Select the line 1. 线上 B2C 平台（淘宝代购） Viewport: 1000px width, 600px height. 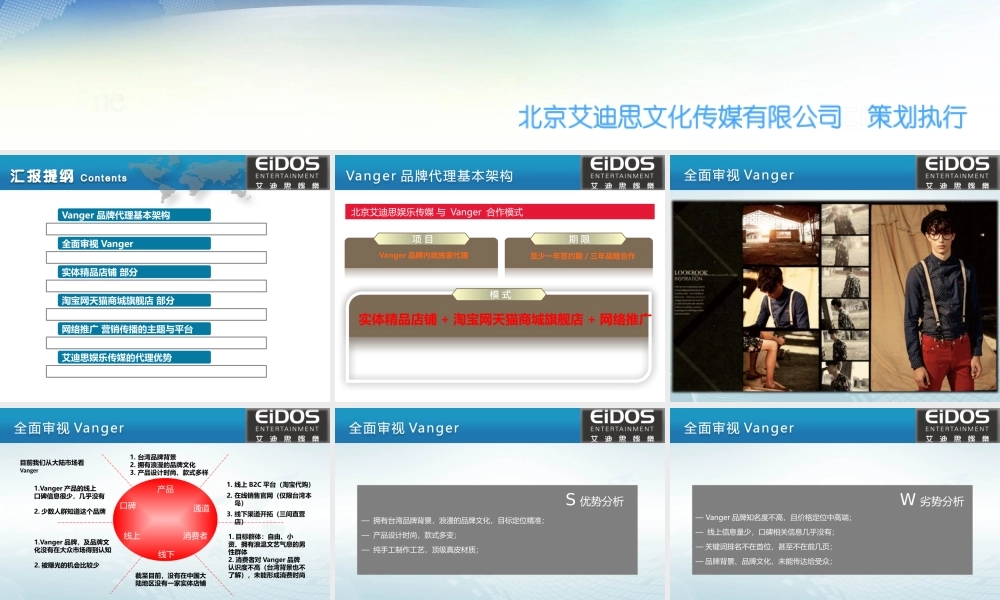coord(268,485)
